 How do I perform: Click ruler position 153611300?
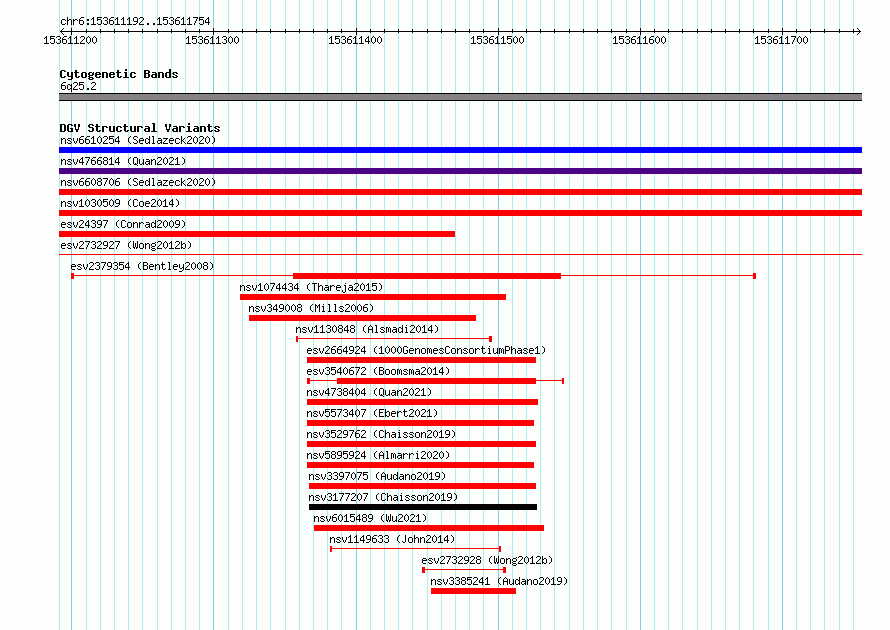click(x=212, y=40)
